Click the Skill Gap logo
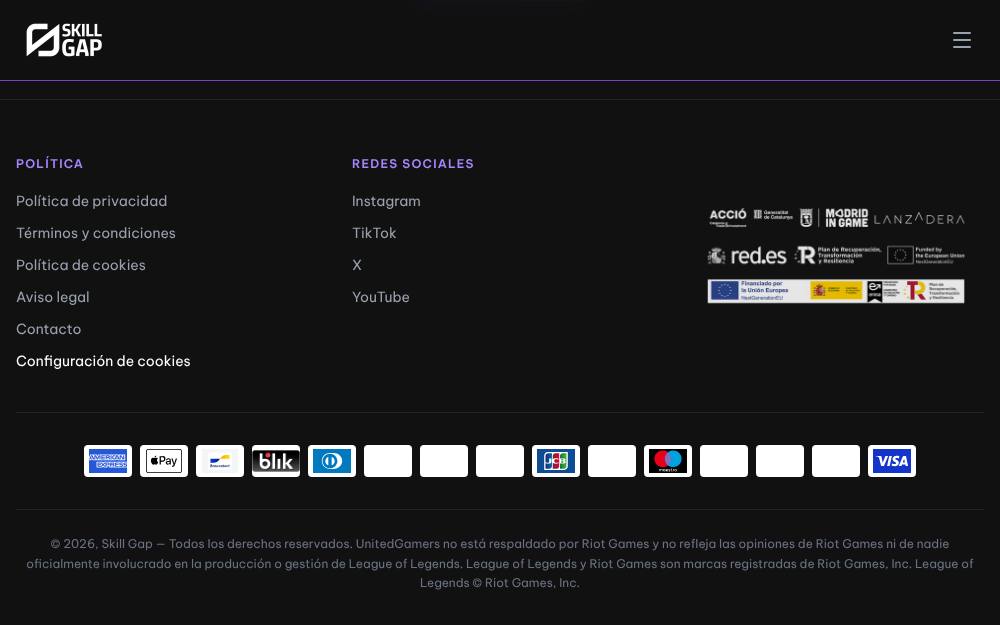 pyautogui.click(x=64, y=40)
